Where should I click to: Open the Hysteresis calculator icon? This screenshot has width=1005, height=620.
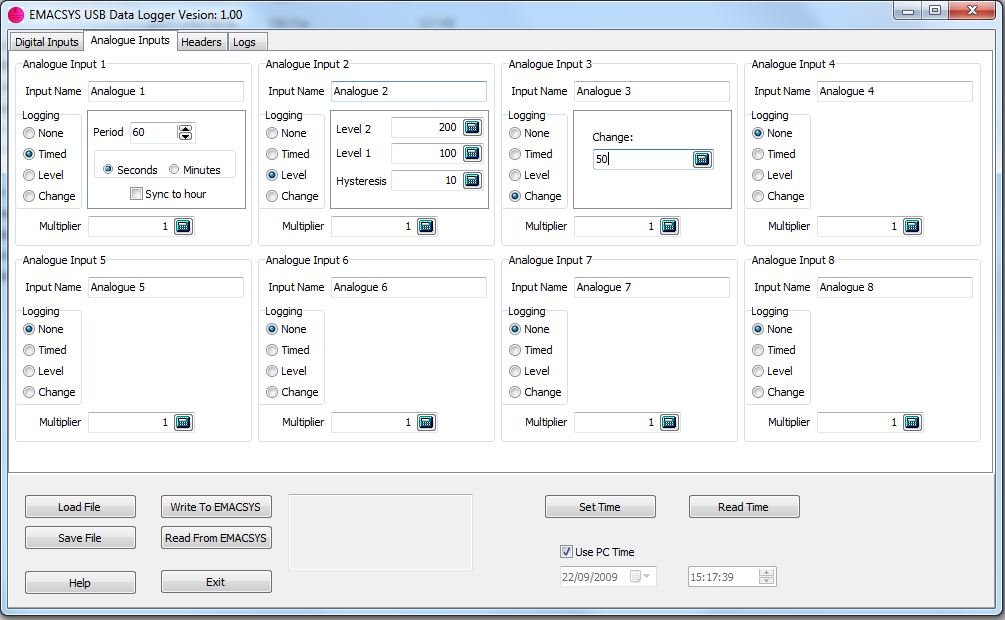pos(472,181)
